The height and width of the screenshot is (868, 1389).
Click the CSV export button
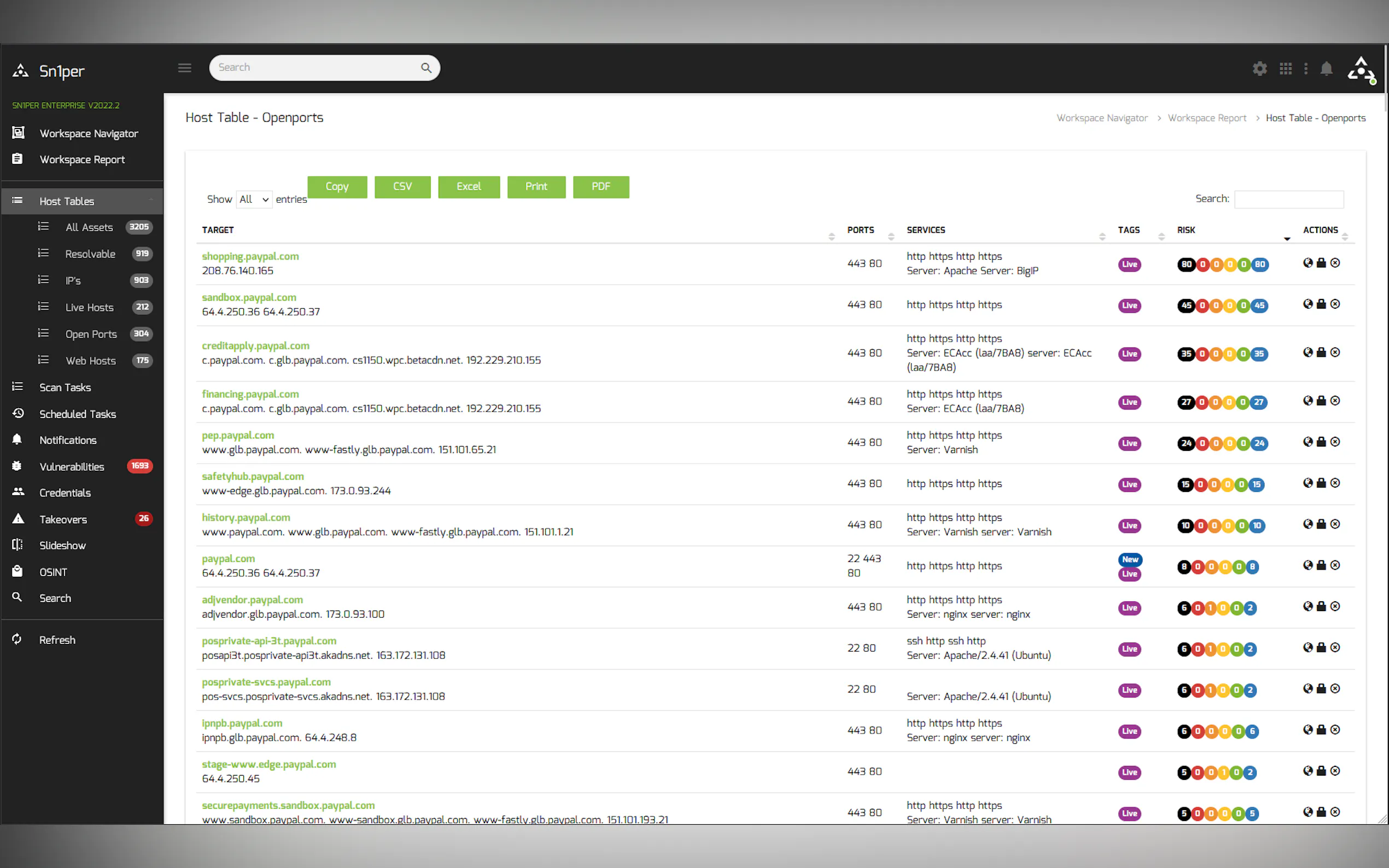[402, 186]
